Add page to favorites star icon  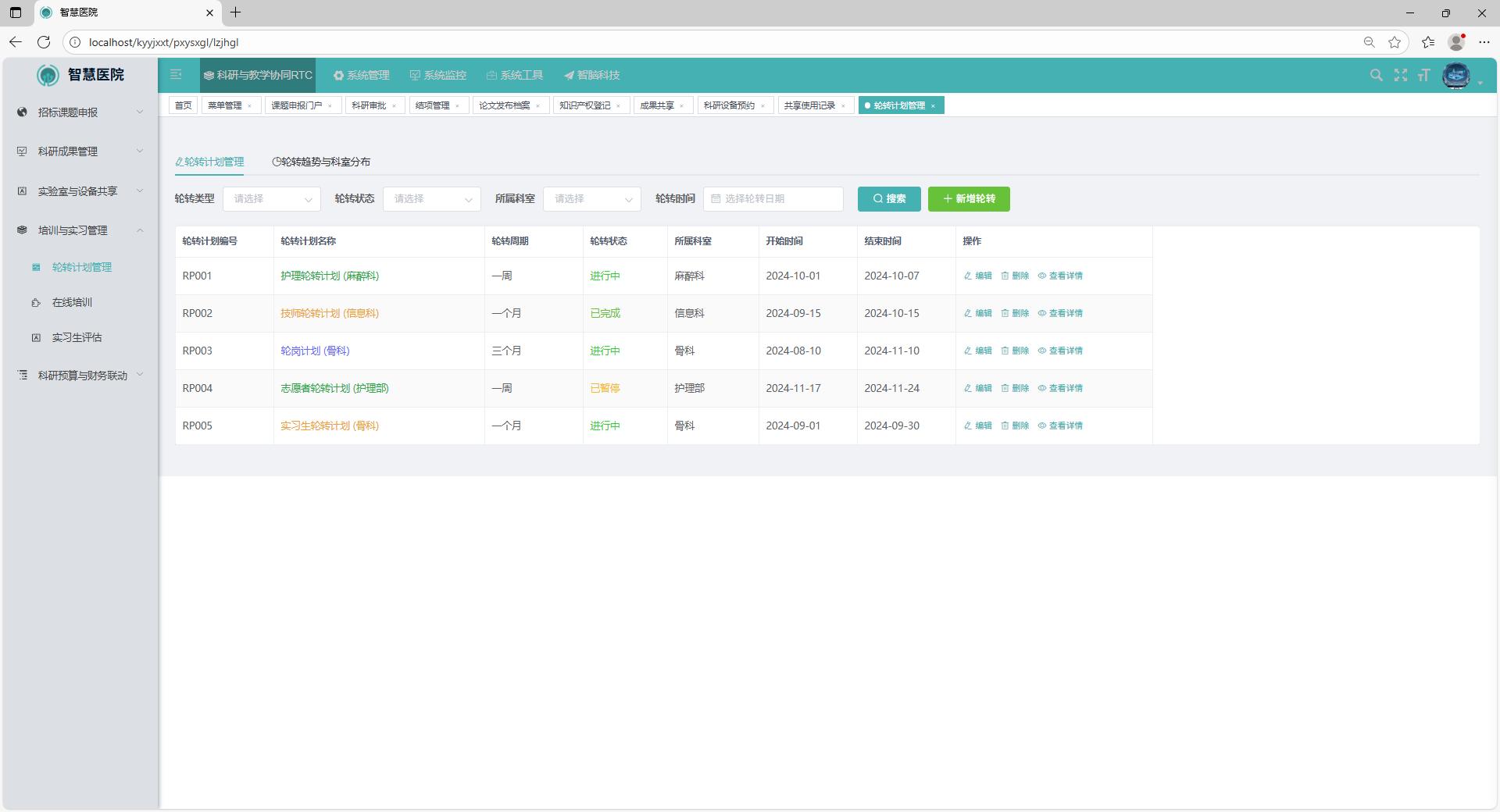(1395, 42)
